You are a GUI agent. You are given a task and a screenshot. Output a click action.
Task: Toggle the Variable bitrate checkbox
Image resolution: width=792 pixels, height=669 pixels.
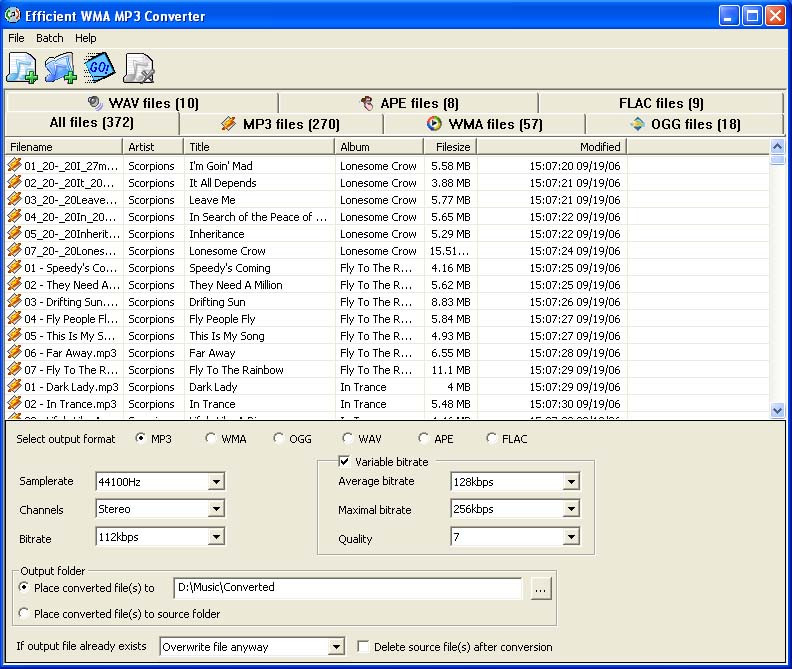click(x=344, y=461)
